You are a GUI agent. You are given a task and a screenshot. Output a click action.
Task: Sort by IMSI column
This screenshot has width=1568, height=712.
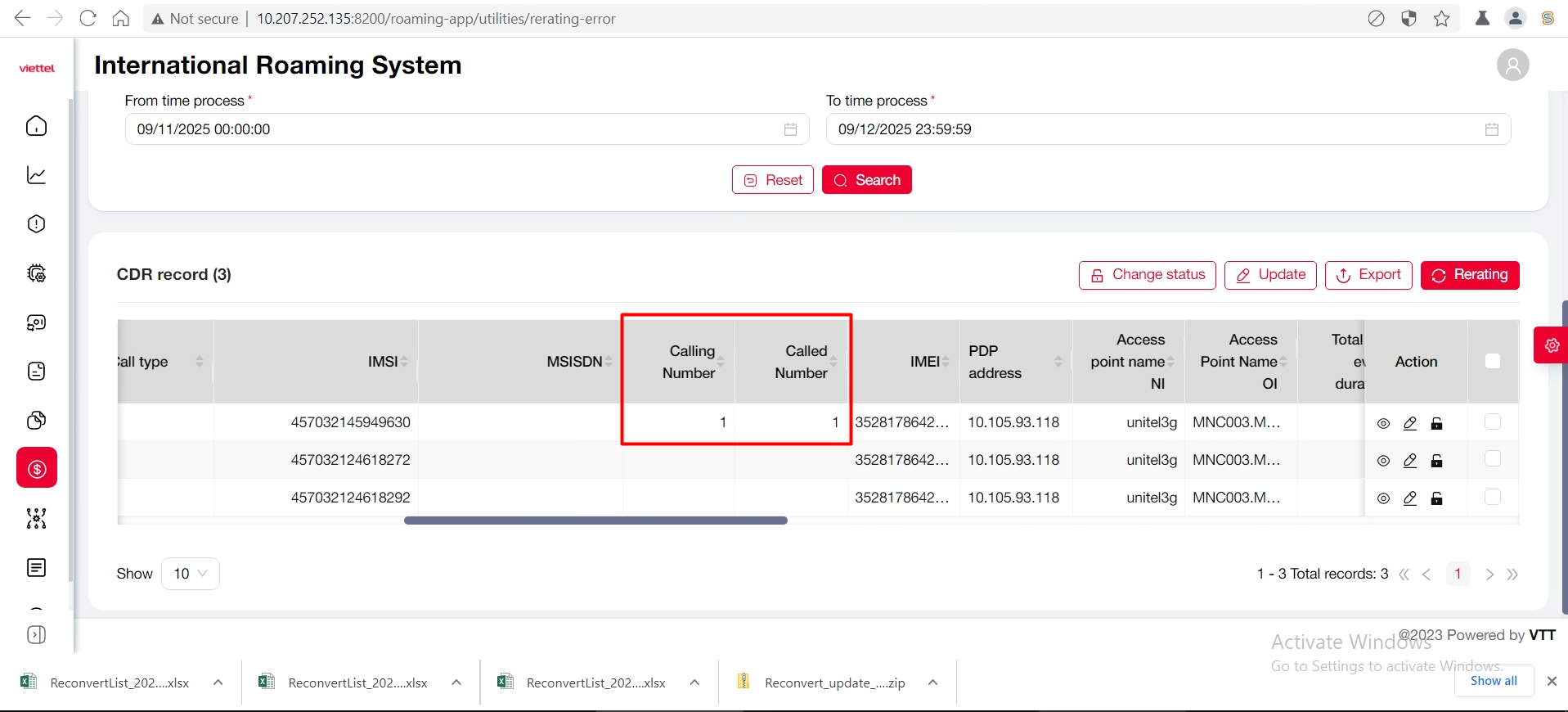(x=404, y=362)
